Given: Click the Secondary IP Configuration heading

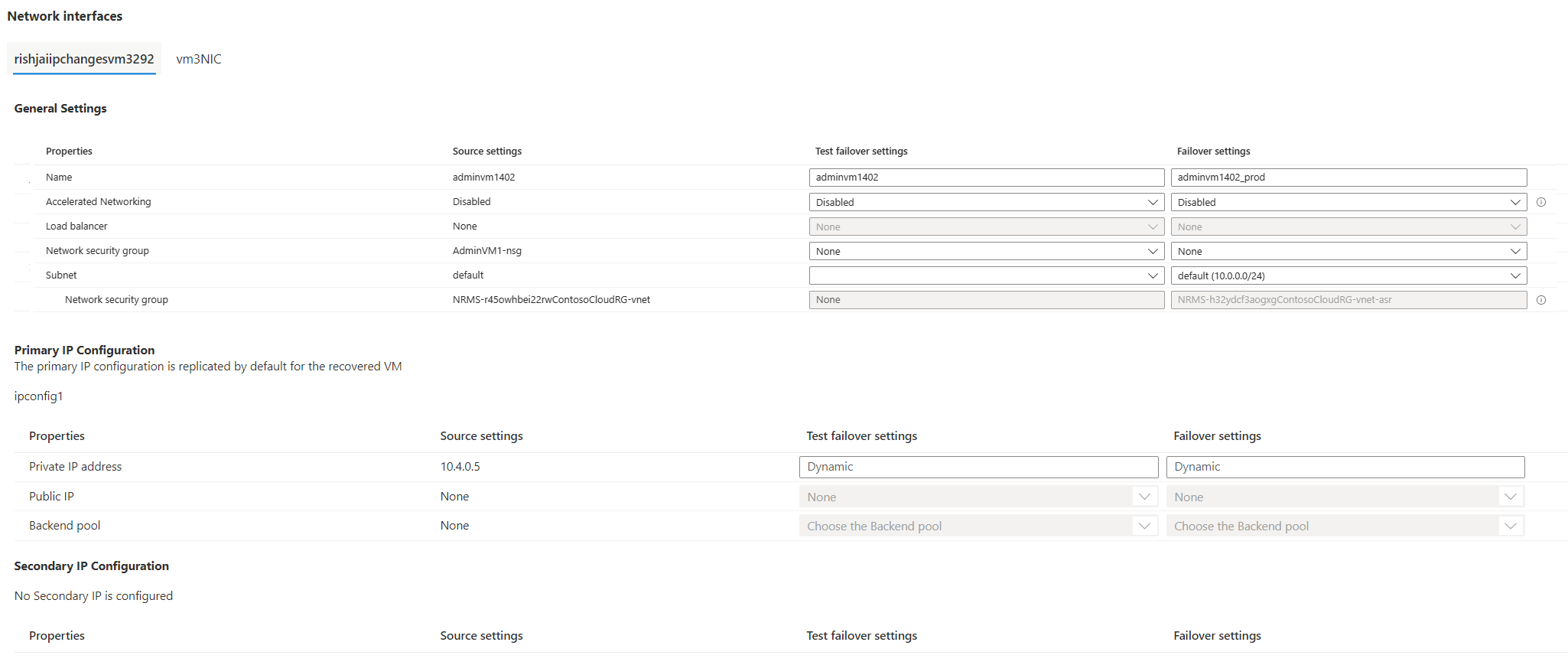Looking at the screenshot, I should pos(91,566).
